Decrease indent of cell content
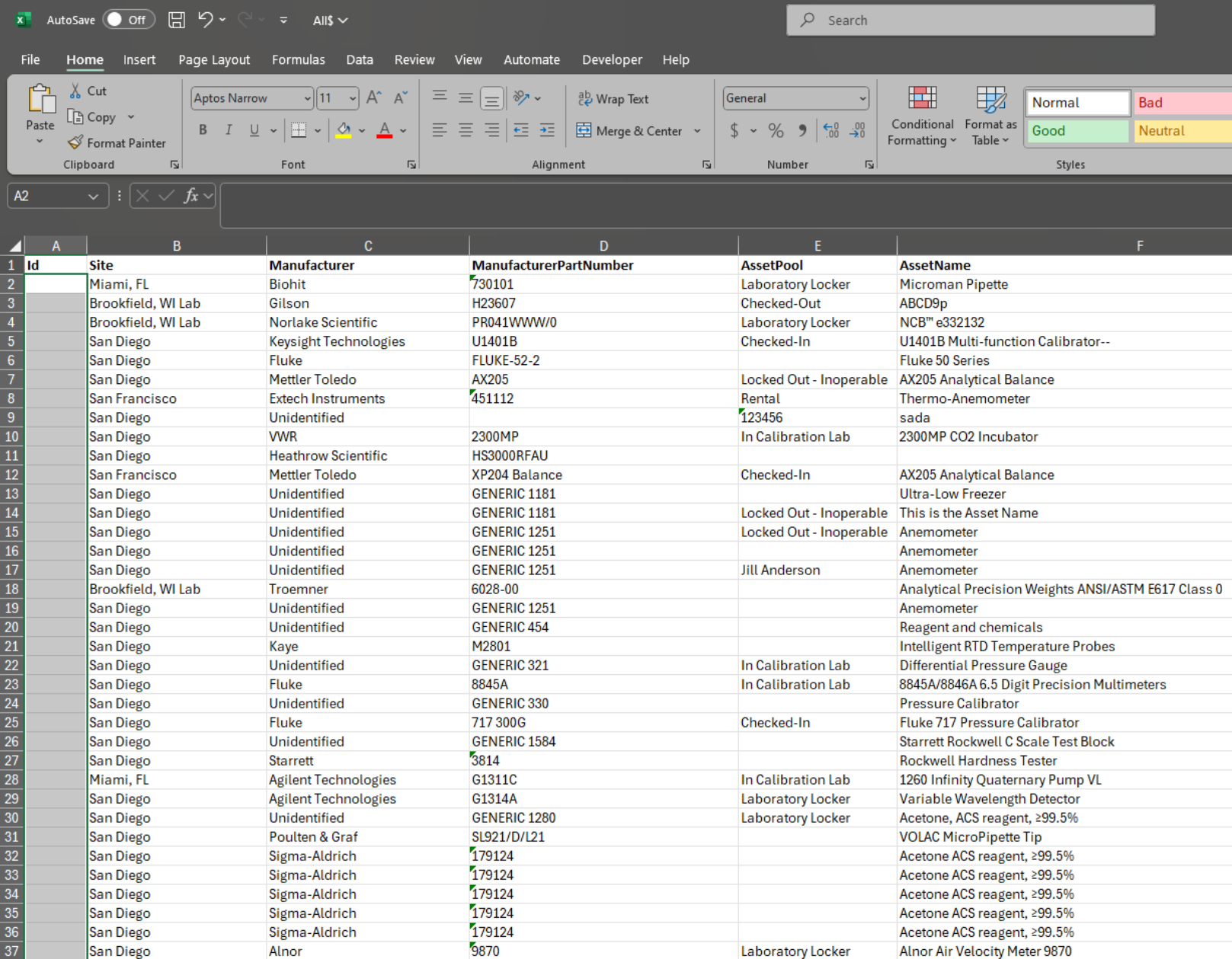The width and height of the screenshot is (1232, 959). 521,130
